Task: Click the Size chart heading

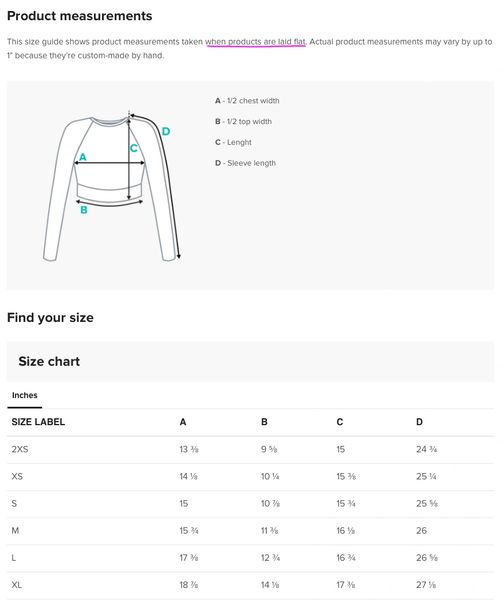Action: (49, 361)
